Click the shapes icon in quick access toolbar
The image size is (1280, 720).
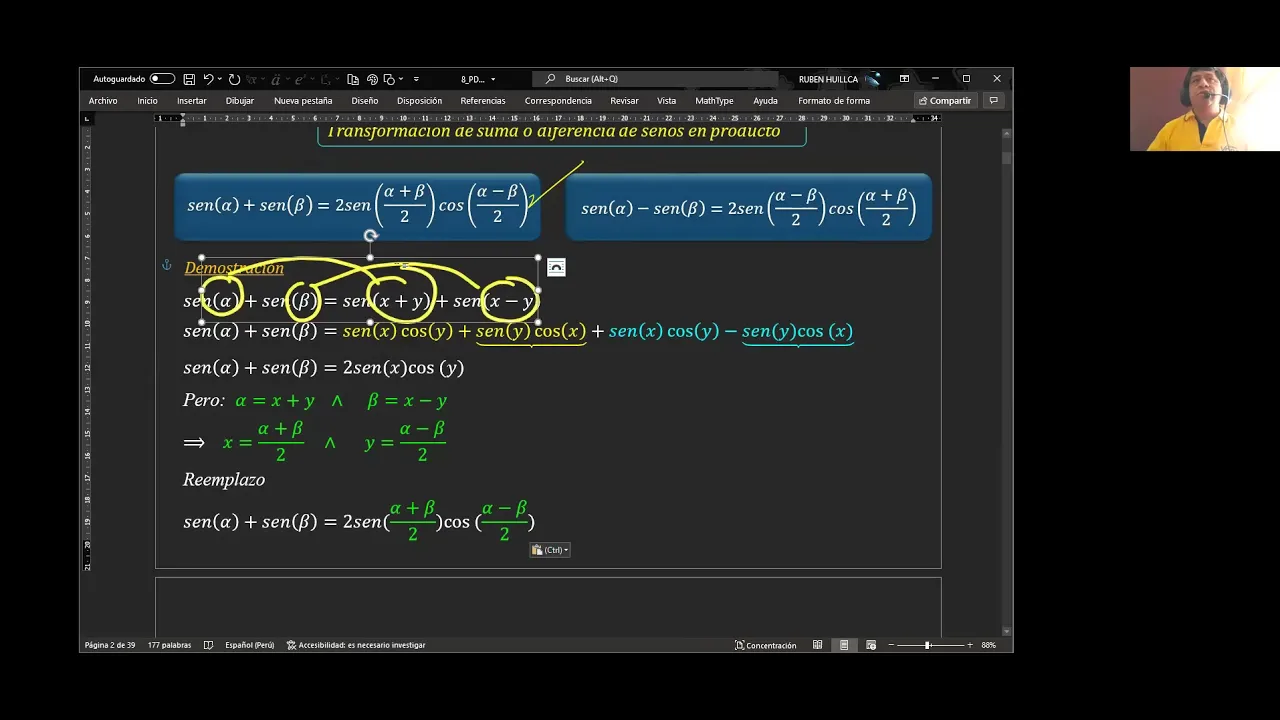point(389,79)
